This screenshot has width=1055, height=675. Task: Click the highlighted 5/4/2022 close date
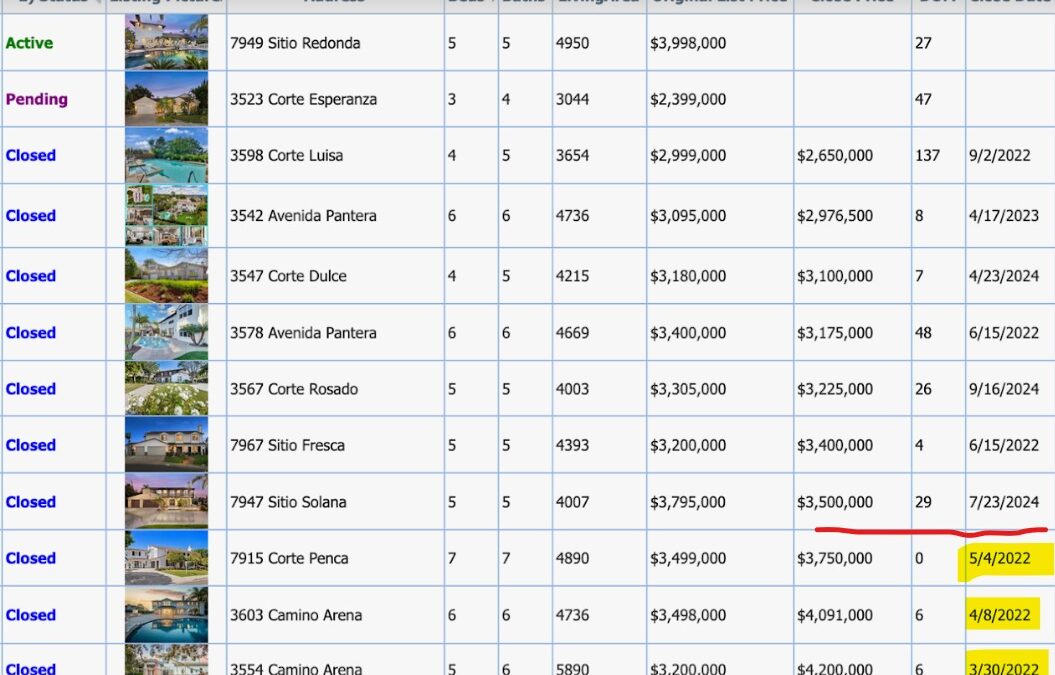click(x=999, y=559)
